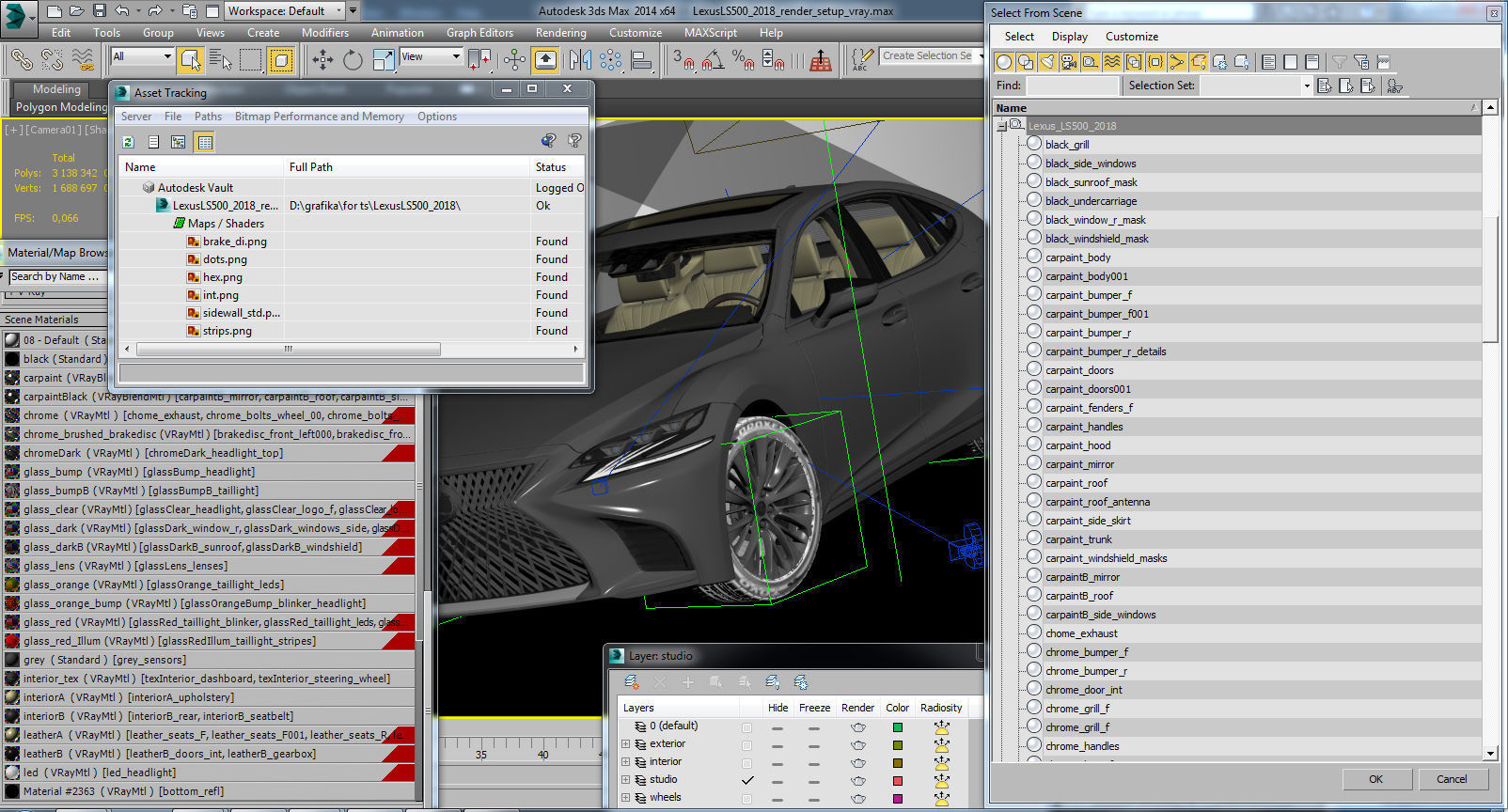Click Cancel in Select From Scene
This screenshot has width=1508, height=812.
(x=1452, y=779)
